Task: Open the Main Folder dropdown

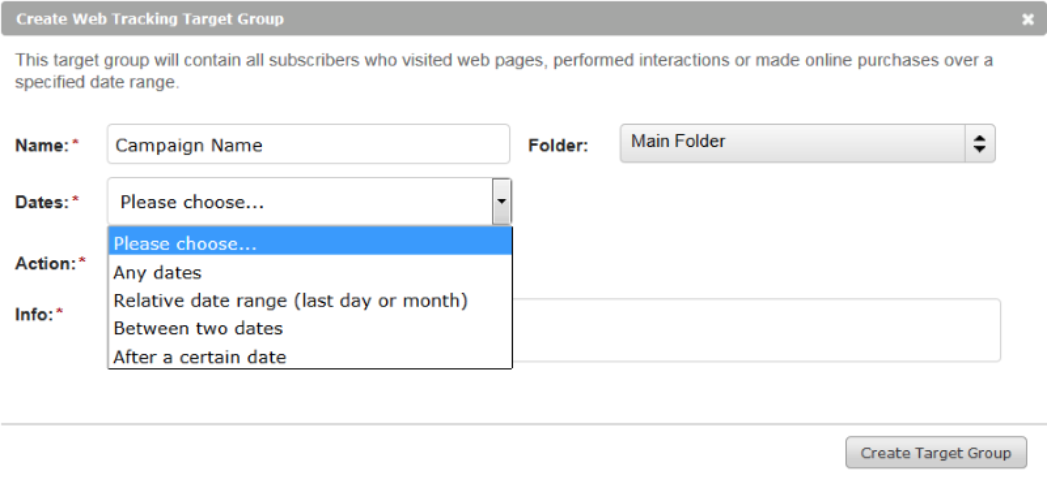Action: pos(807,143)
